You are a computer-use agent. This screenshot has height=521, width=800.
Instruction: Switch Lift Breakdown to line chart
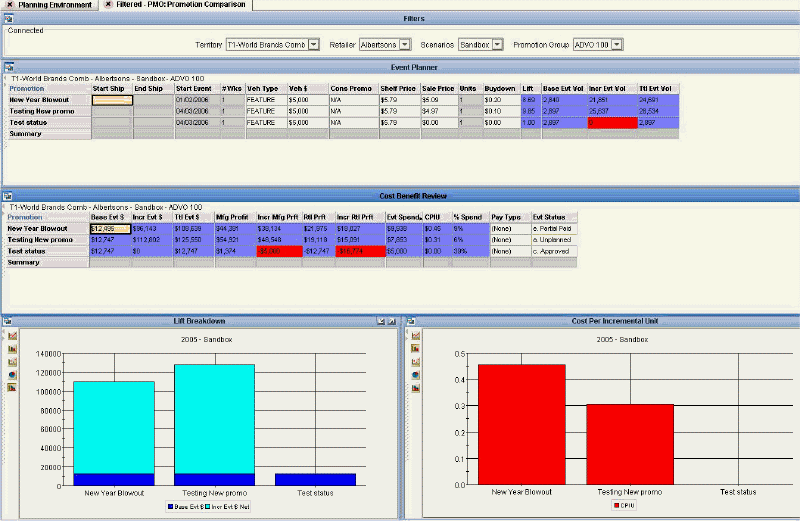pos(12,336)
